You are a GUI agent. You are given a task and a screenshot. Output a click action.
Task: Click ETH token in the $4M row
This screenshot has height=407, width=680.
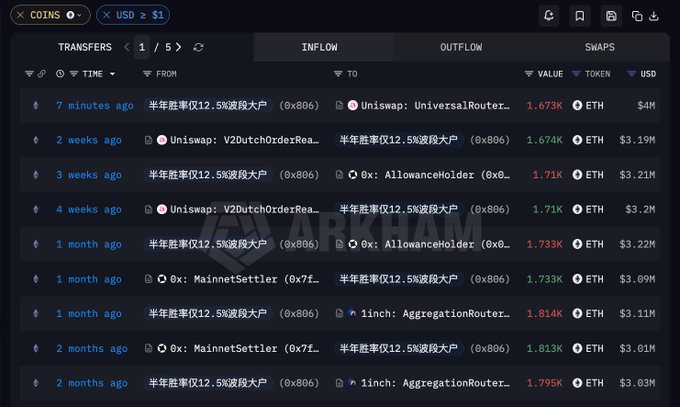pos(588,105)
